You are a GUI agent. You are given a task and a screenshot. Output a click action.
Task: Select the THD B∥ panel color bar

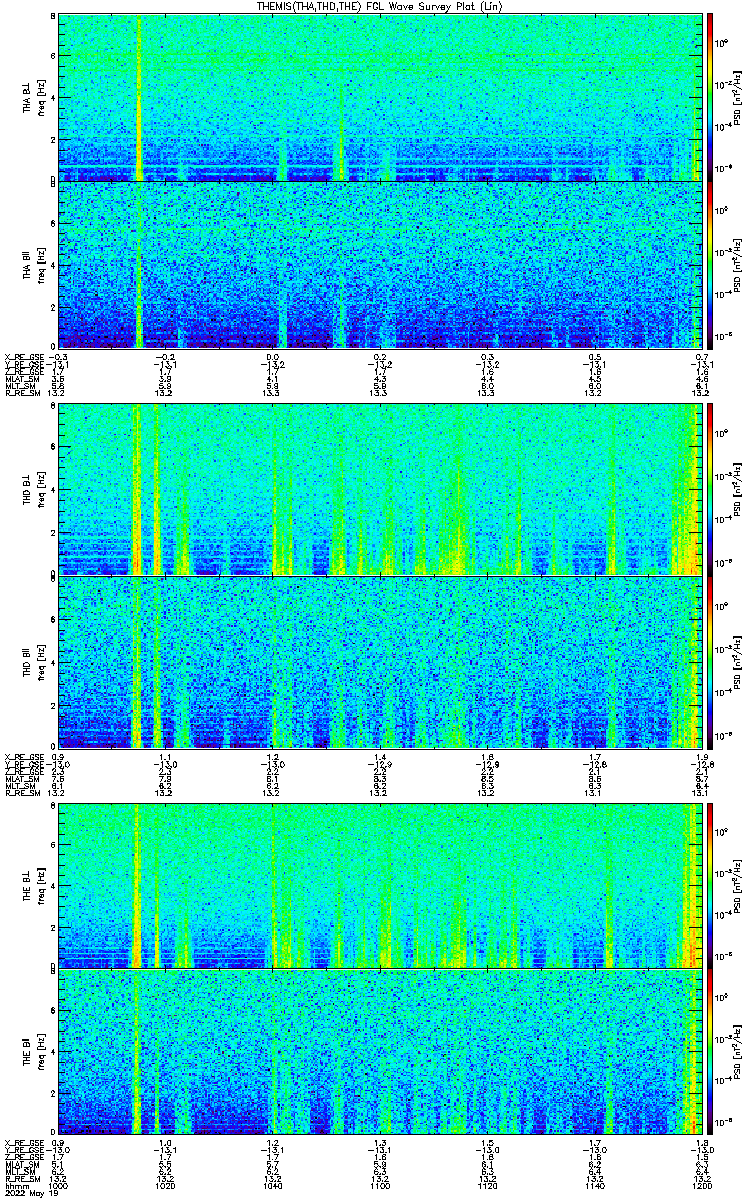[710, 662]
